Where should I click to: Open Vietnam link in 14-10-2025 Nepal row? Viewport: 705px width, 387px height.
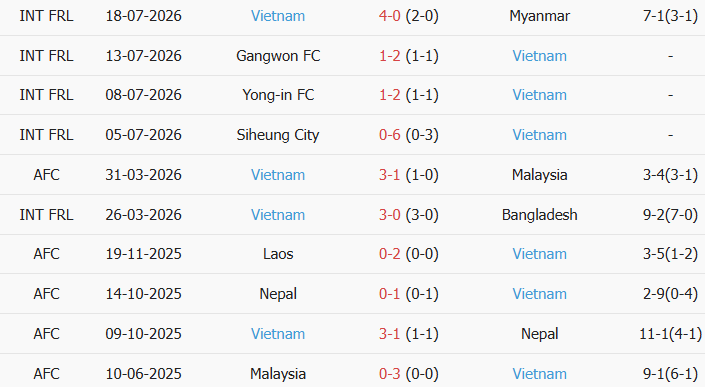click(x=540, y=294)
